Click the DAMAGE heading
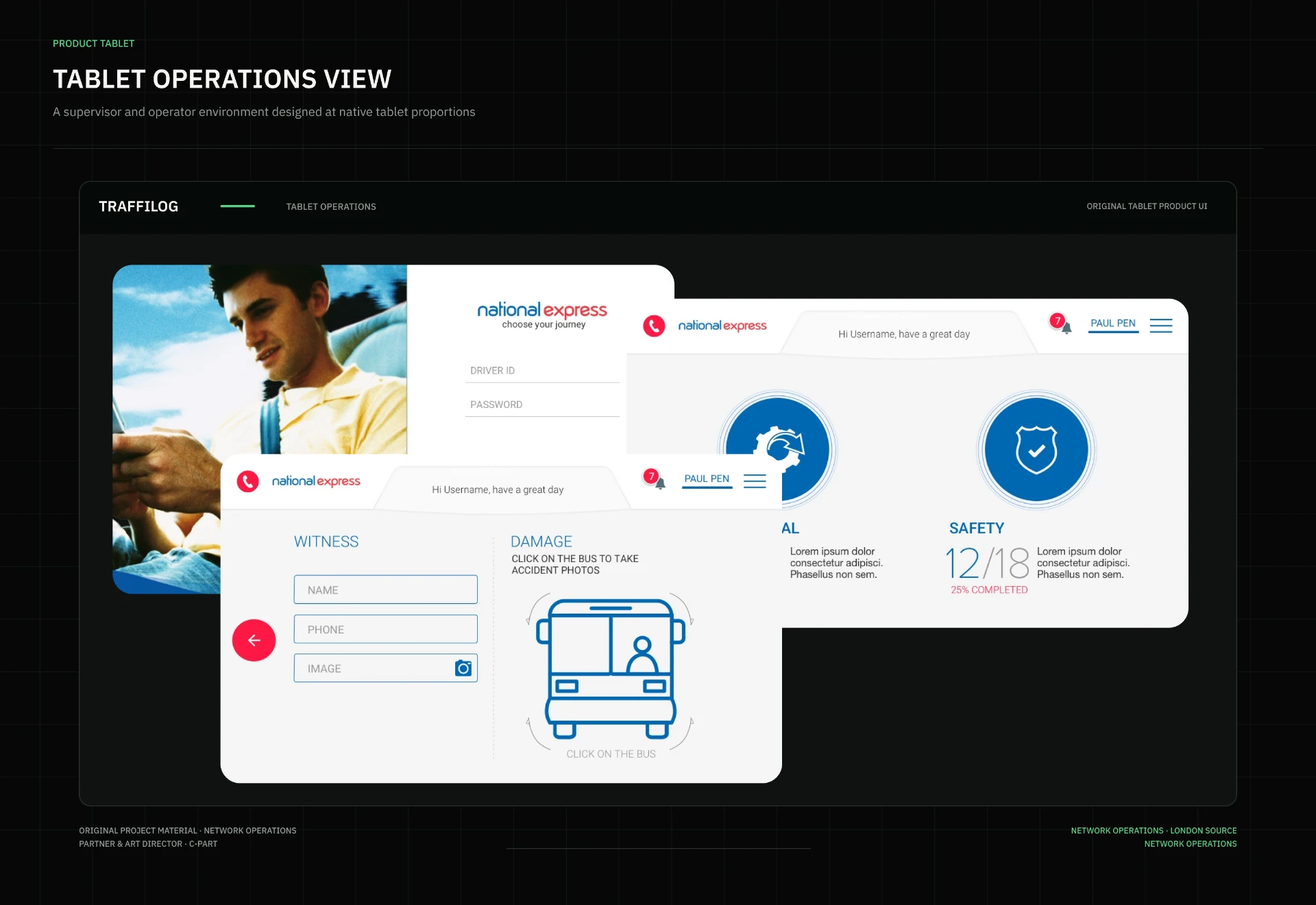Image resolution: width=1316 pixels, height=905 pixels. 541,542
